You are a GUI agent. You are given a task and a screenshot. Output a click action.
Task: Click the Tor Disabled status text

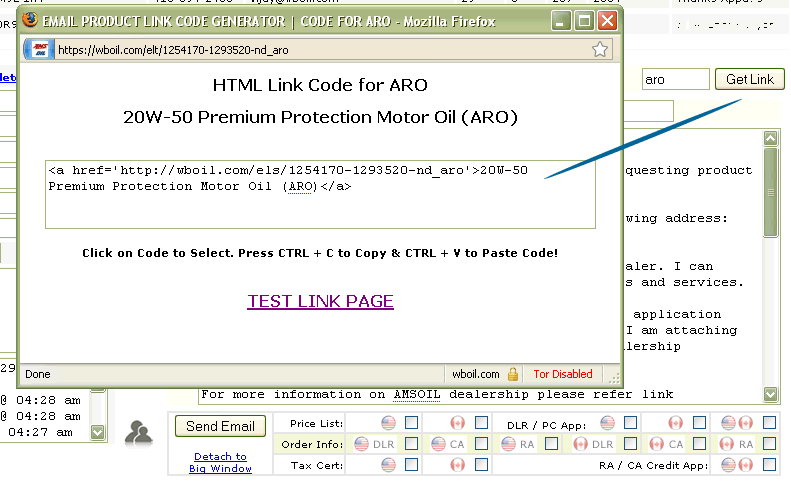pyautogui.click(x=563, y=374)
